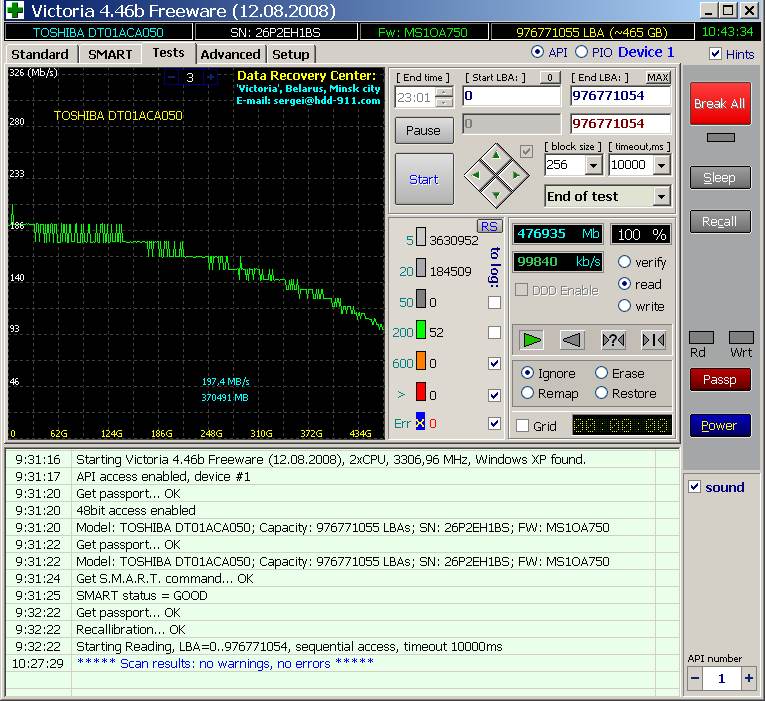Select the API access radio button
The image size is (765, 701).
click(x=537, y=52)
